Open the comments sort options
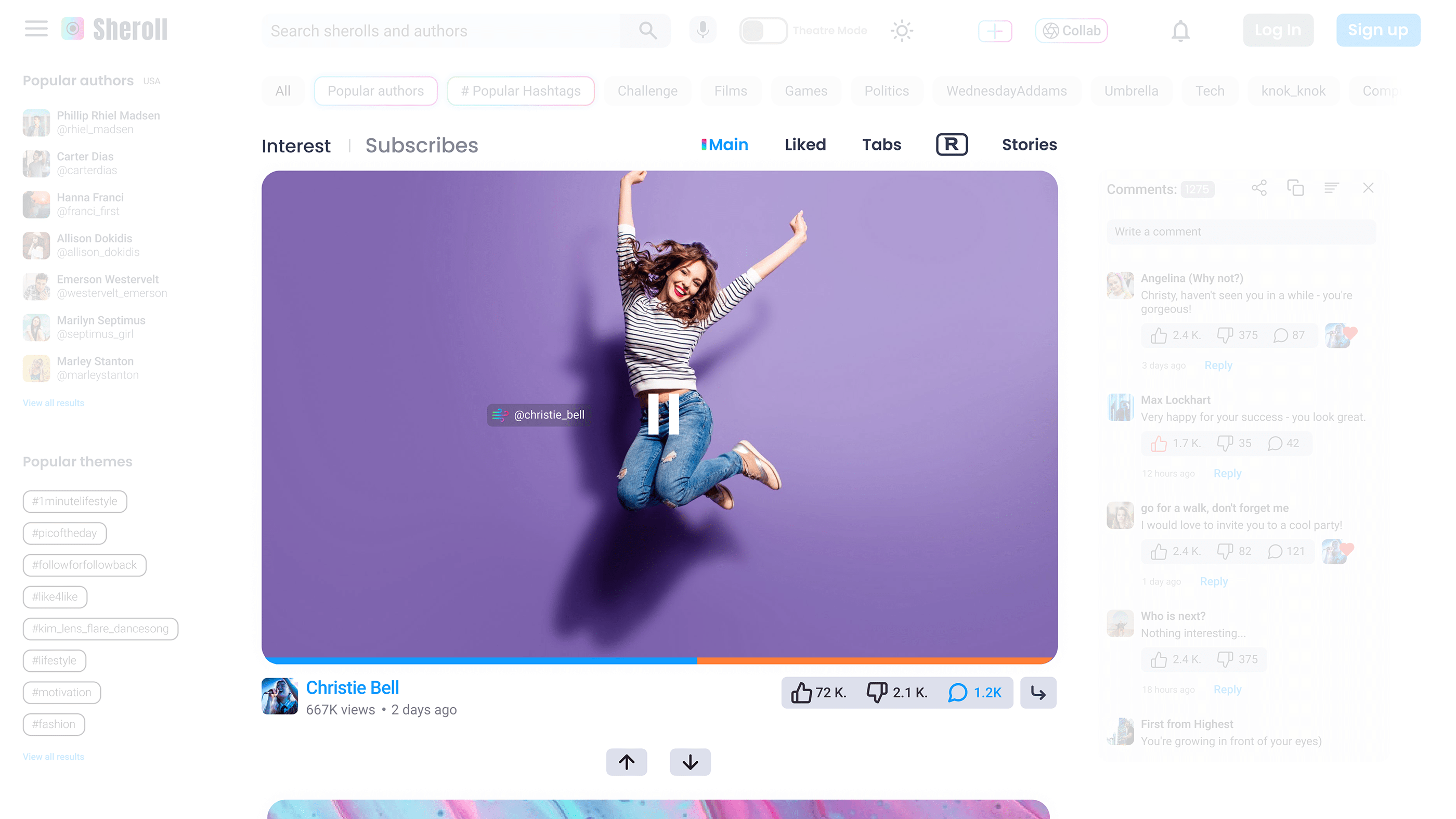The width and height of the screenshot is (1456, 819). tap(1331, 188)
